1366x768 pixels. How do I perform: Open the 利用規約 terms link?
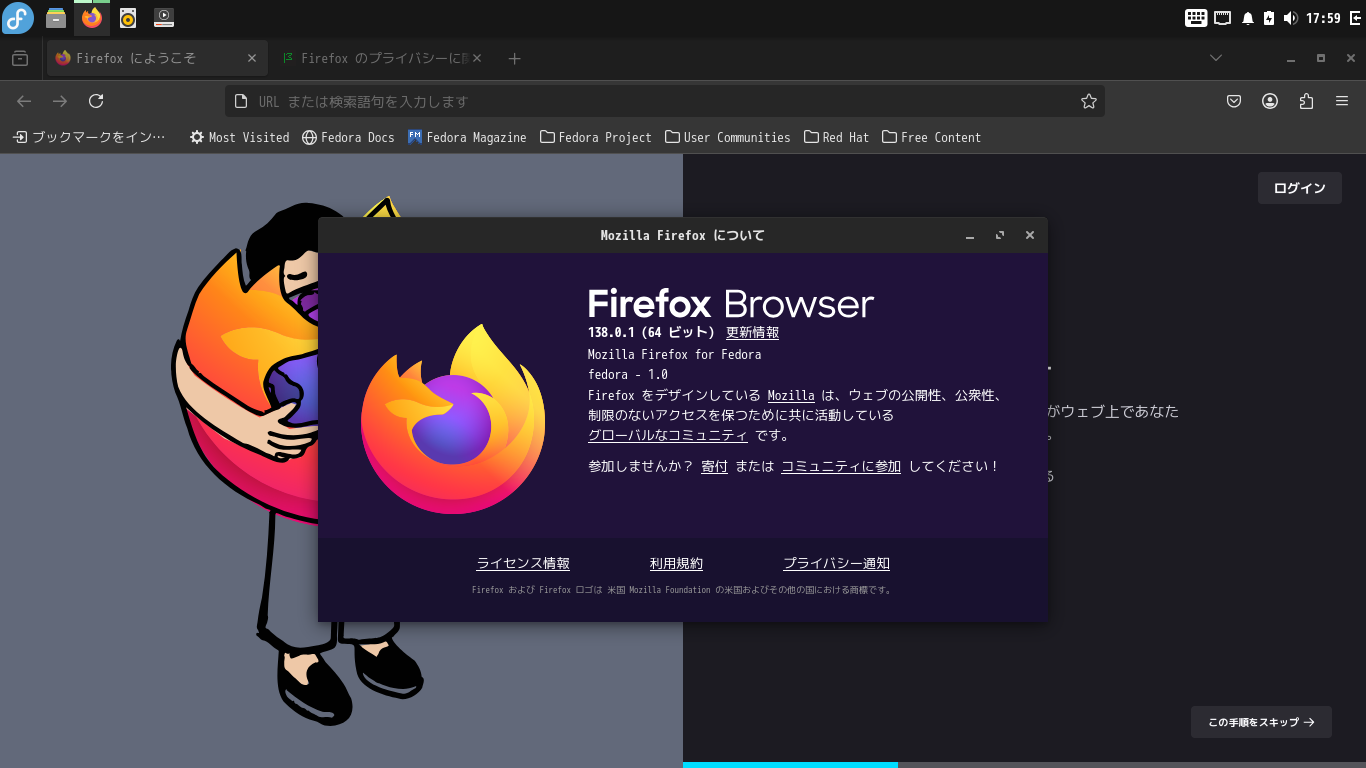click(676, 564)
